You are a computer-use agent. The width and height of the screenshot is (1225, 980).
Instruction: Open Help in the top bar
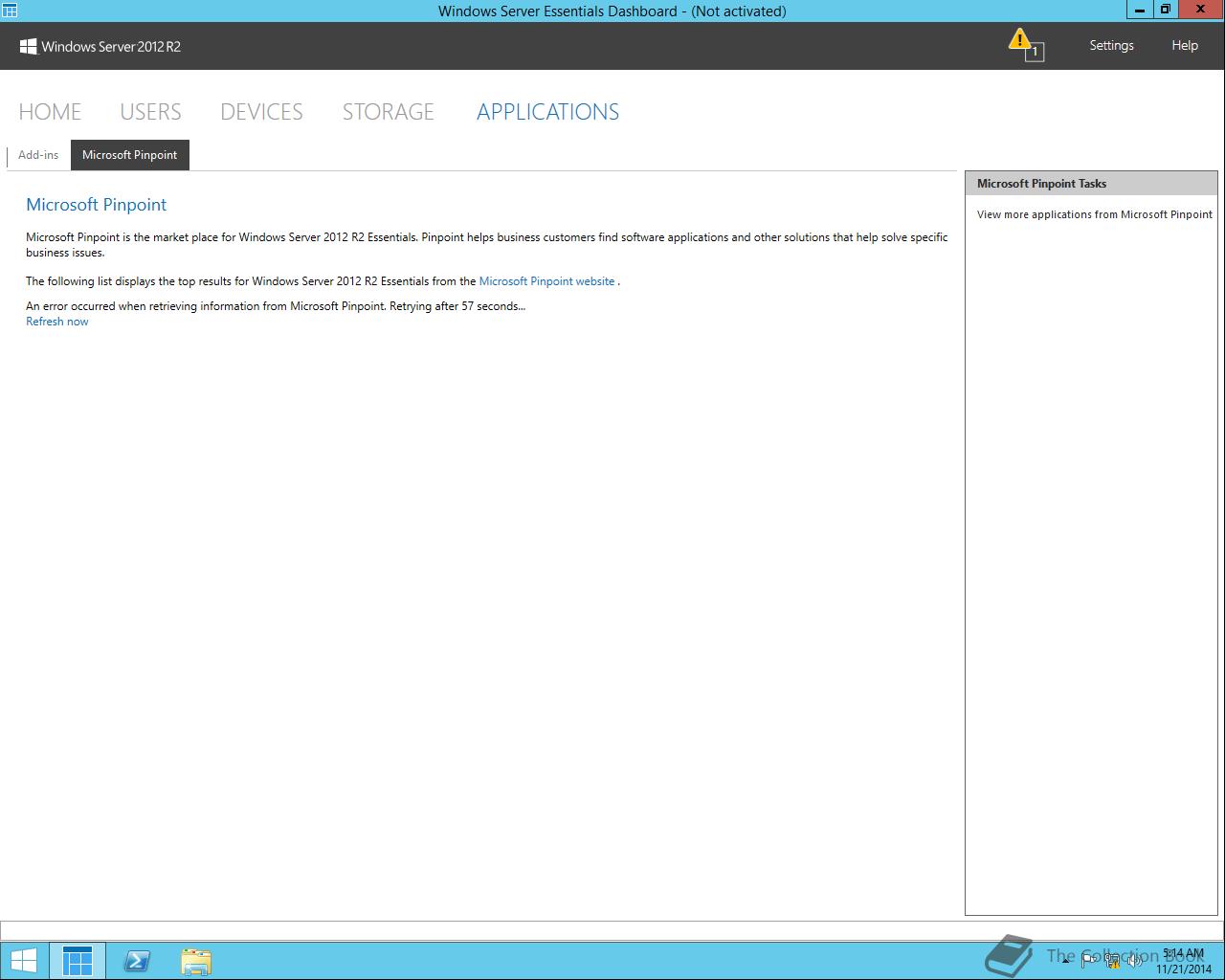coord(1185,45)
